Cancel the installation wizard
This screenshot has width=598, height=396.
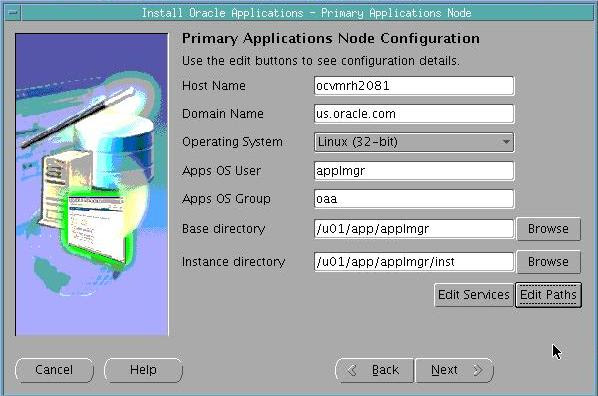[54, 370]
